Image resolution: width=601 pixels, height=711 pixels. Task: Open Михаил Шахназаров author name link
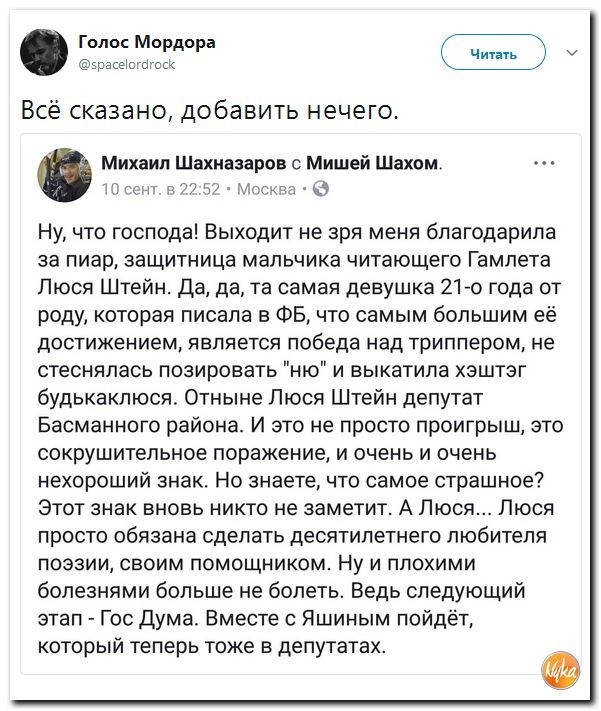(194, 164)
